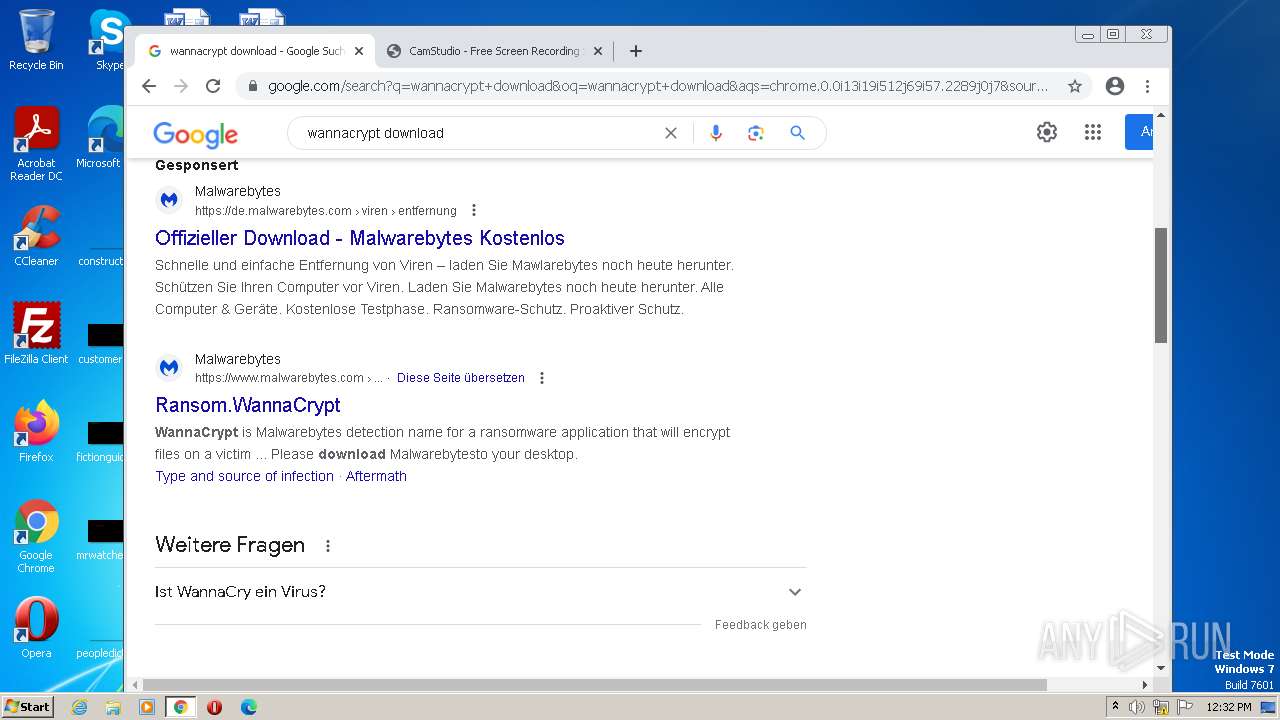Open Chrome profile avatar menu

1115,86
